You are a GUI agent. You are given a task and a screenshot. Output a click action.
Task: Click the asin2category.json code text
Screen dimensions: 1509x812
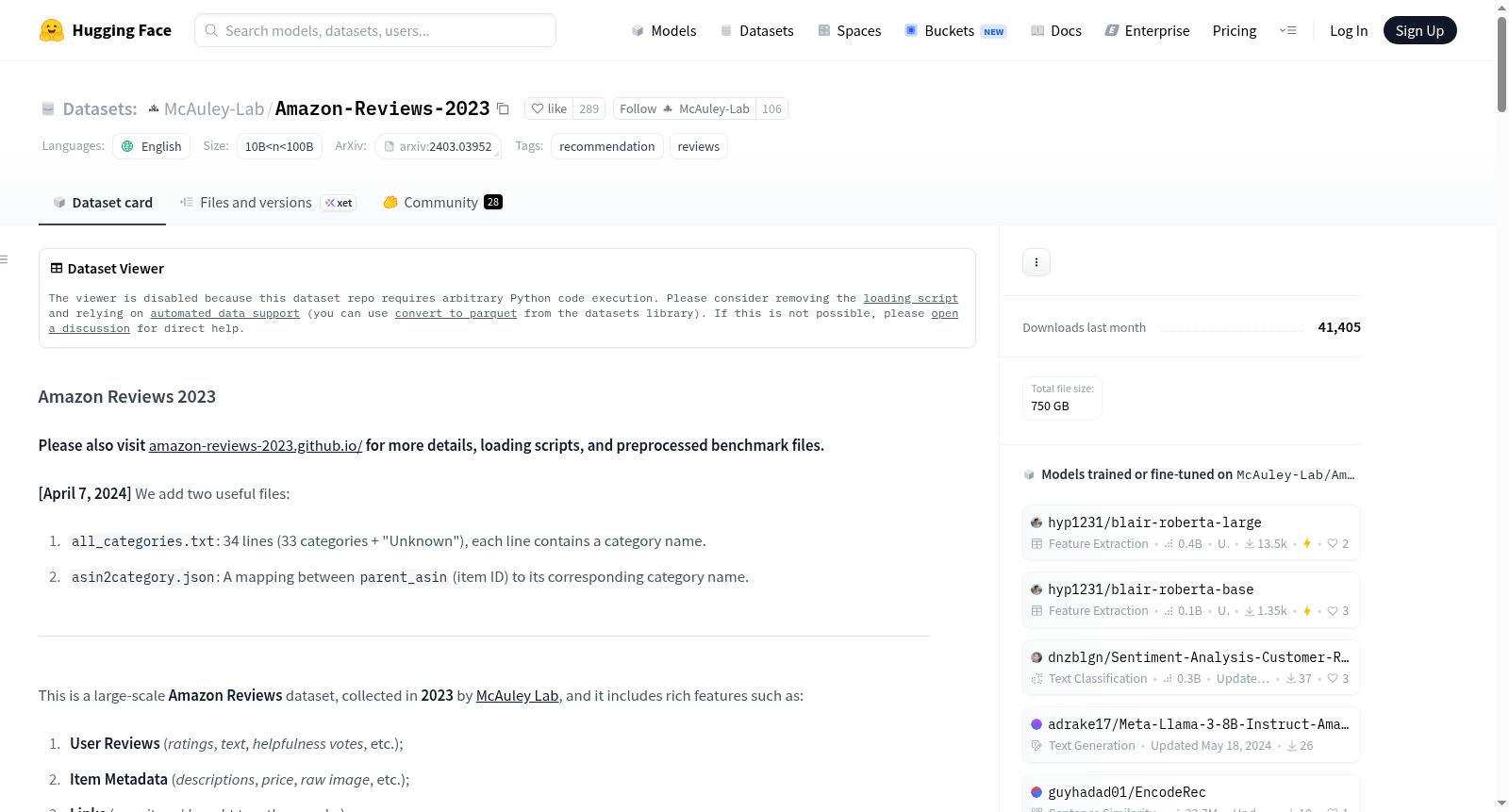(143, 577)
